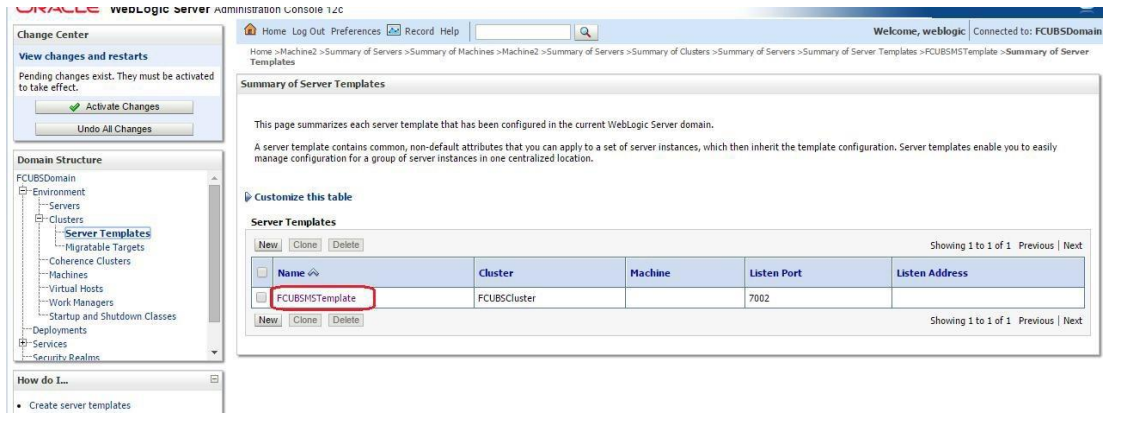Open Create server templates help link
This screenshot has height=421, width=1126.
(x=80, y=405)
